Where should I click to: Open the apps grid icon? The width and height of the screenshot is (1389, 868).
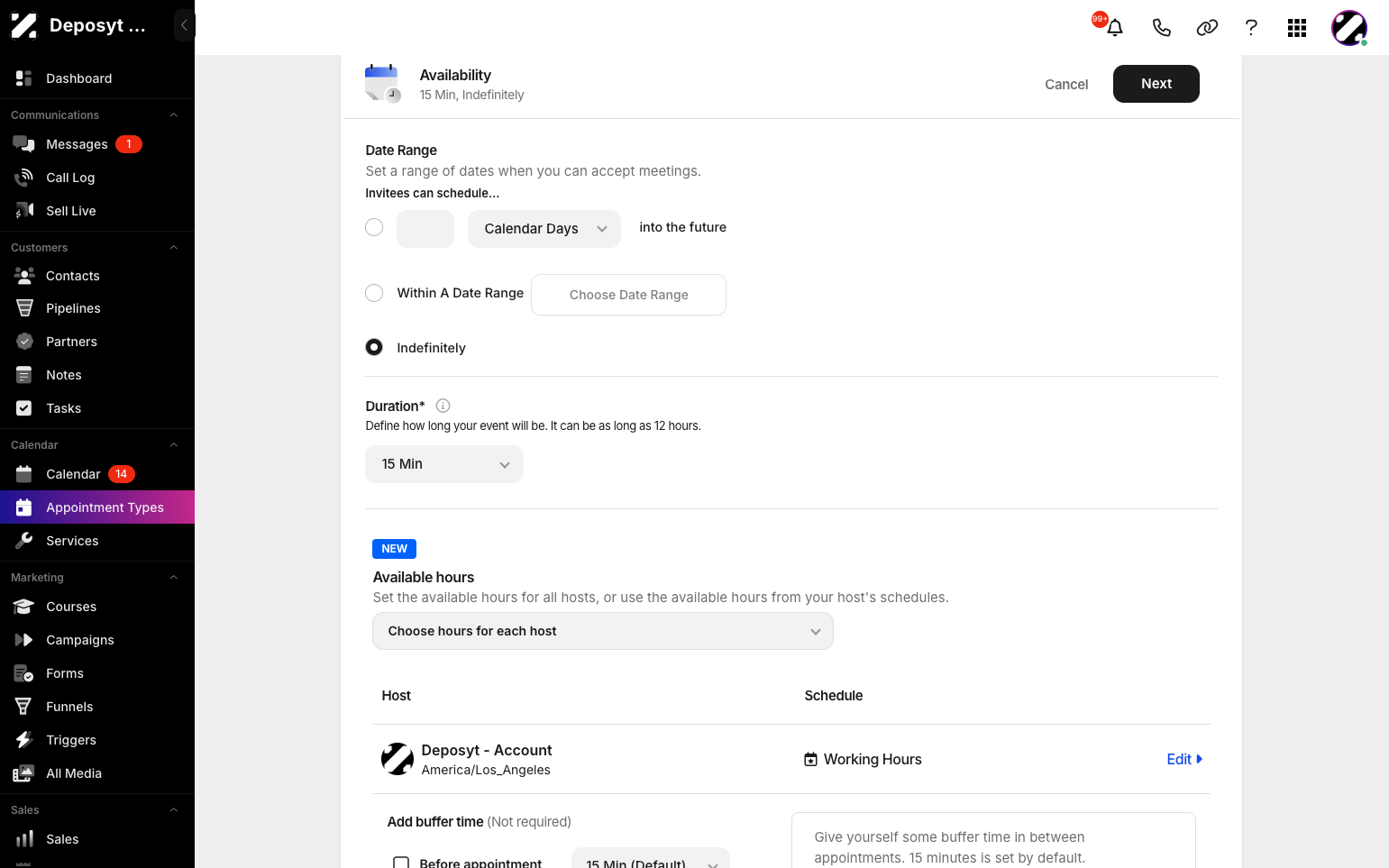point(1297,28)
